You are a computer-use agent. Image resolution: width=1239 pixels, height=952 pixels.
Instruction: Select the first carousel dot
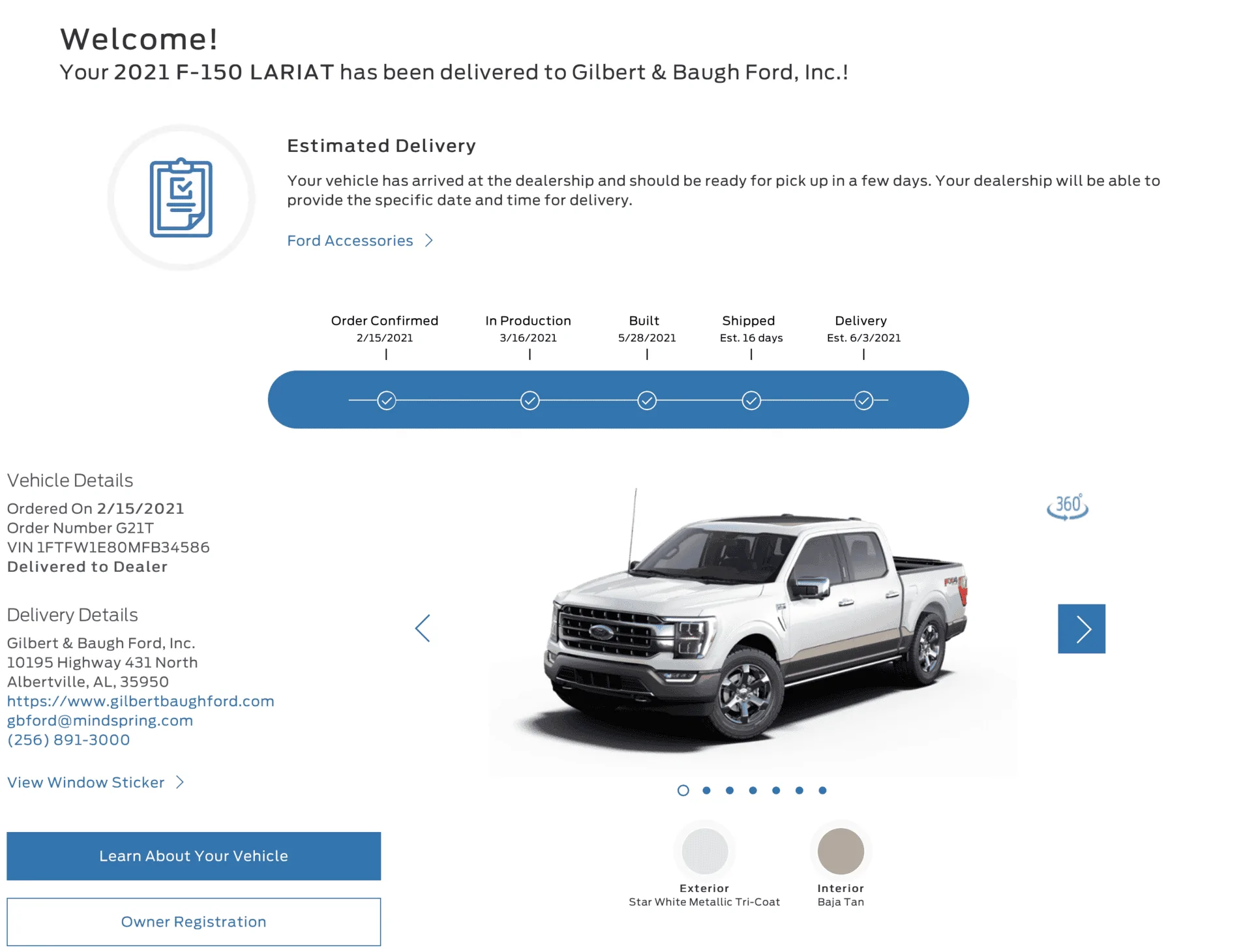pyautogui.click(x=683, y=790)
